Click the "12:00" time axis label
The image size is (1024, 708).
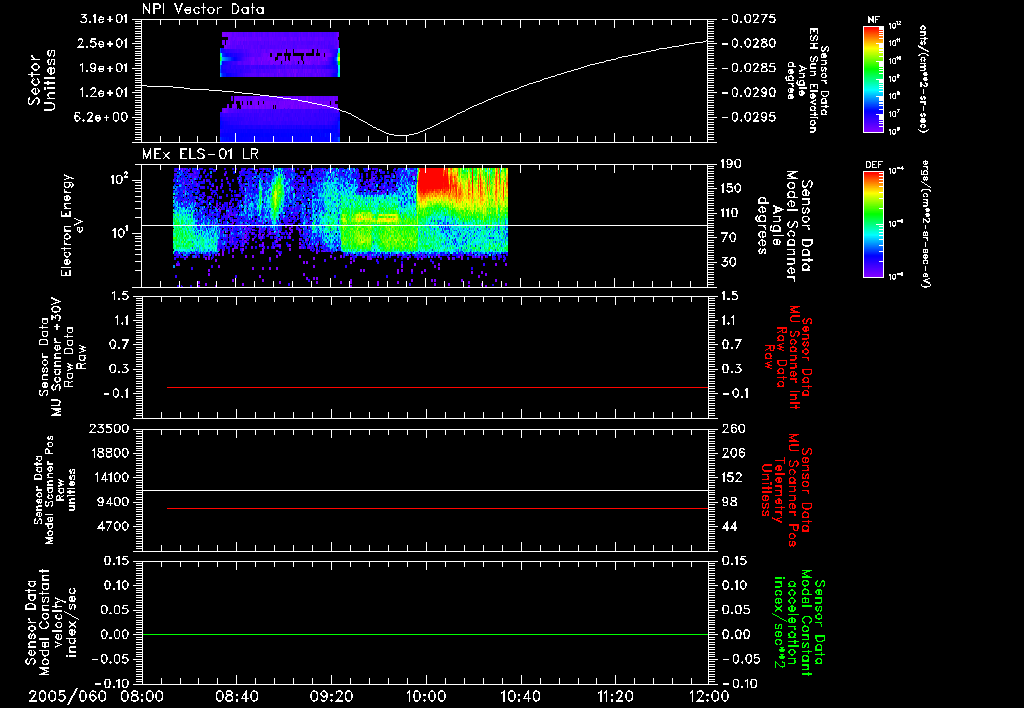tap(709, 696)
